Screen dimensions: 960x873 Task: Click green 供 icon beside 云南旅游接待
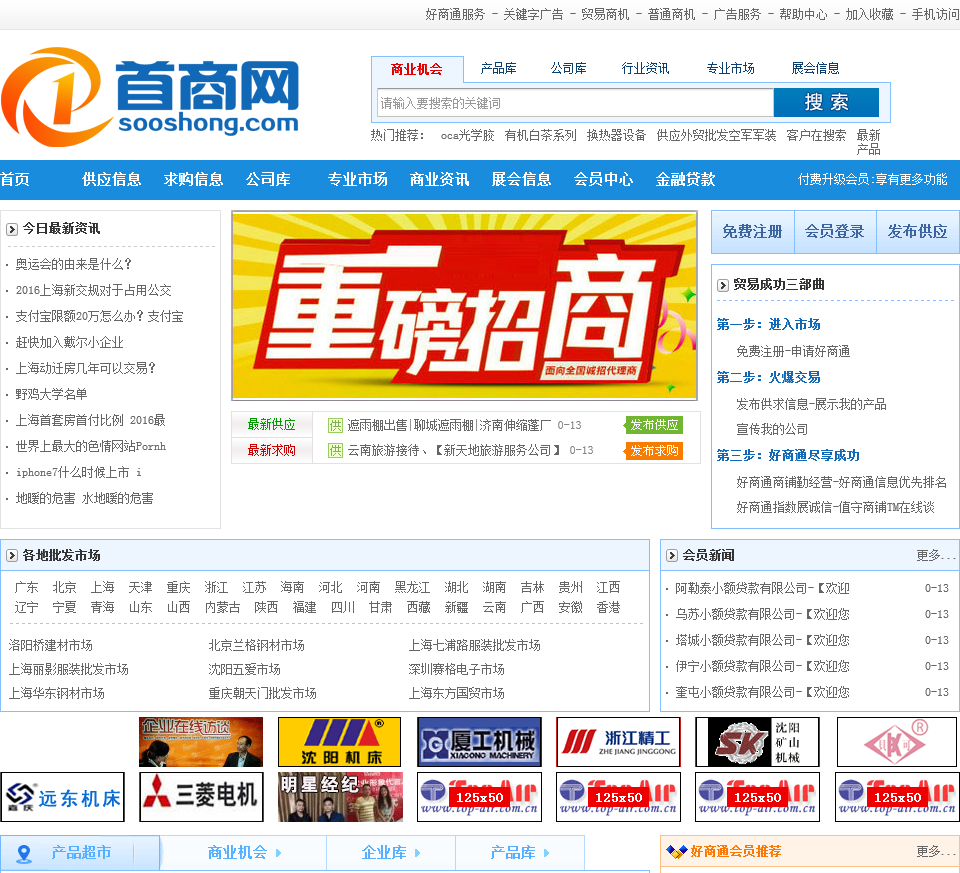point(335,451)
